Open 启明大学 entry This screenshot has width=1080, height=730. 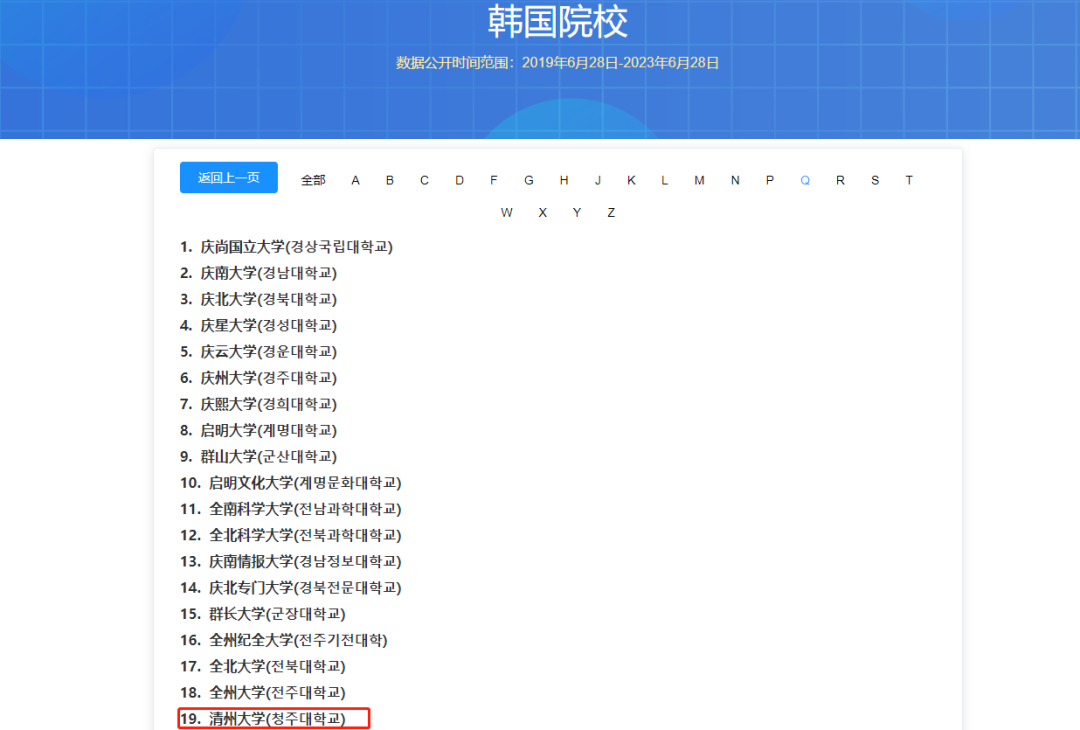[270, 429]
